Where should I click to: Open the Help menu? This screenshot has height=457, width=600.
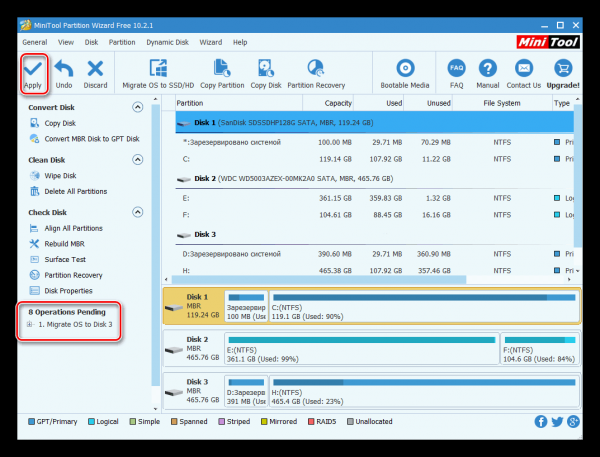coord(240,42)
